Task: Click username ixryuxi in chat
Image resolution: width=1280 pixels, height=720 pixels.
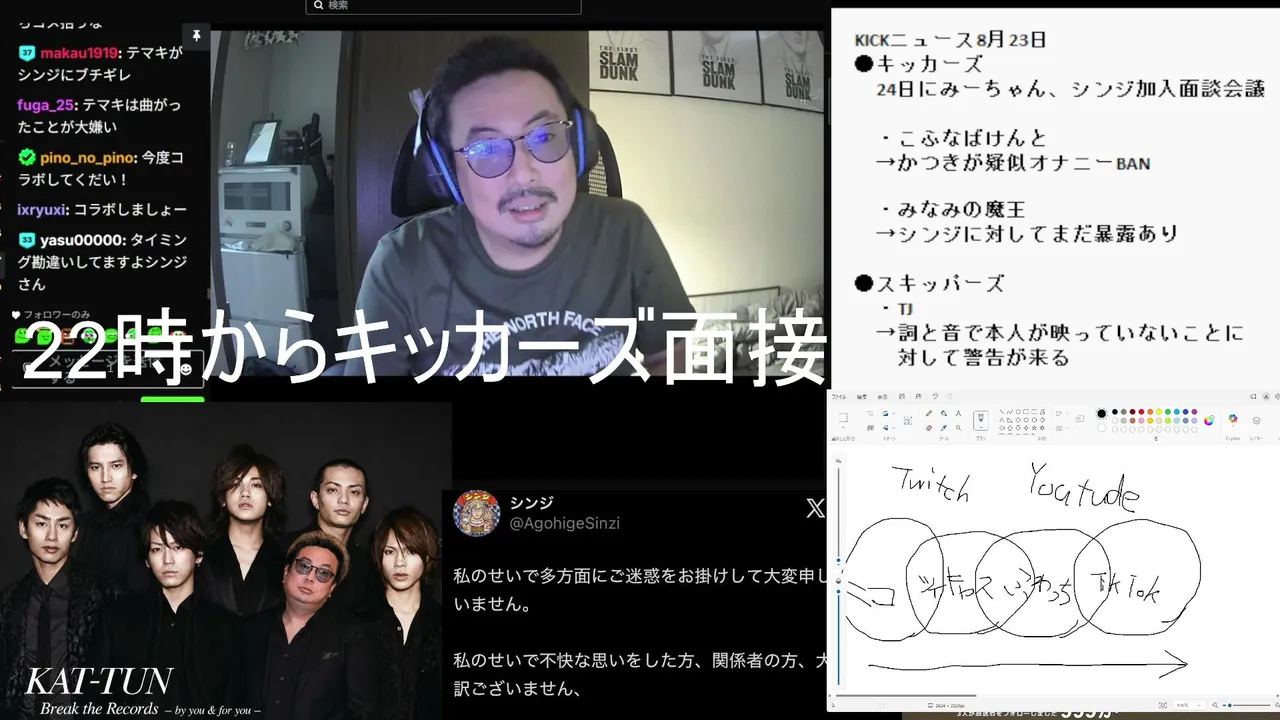Action: (x=41, y=209)
